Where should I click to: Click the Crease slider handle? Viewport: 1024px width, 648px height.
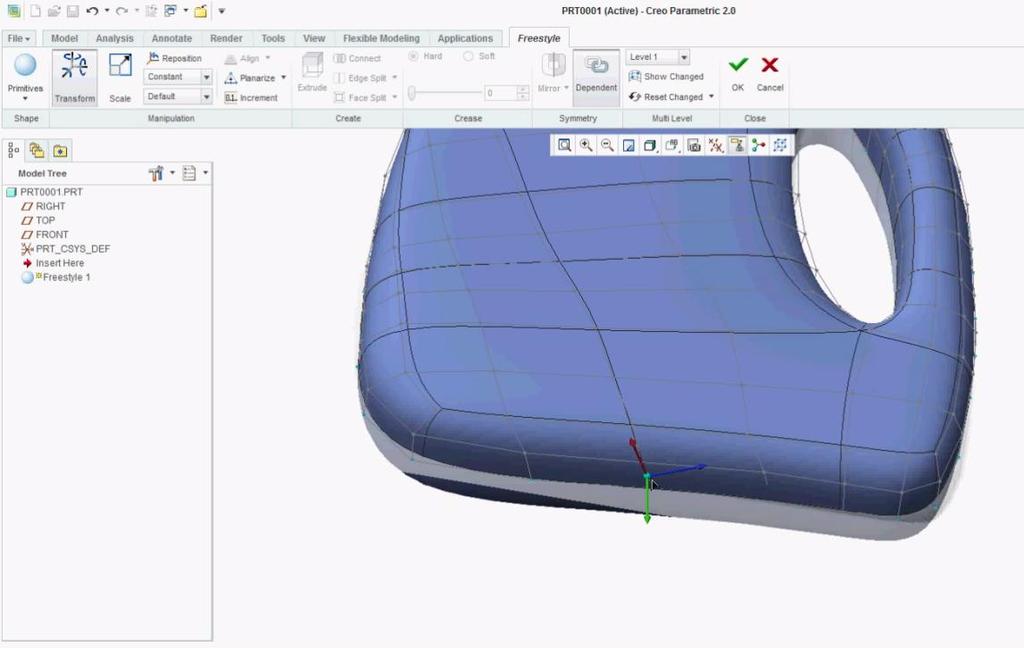[x=412, y=93]
